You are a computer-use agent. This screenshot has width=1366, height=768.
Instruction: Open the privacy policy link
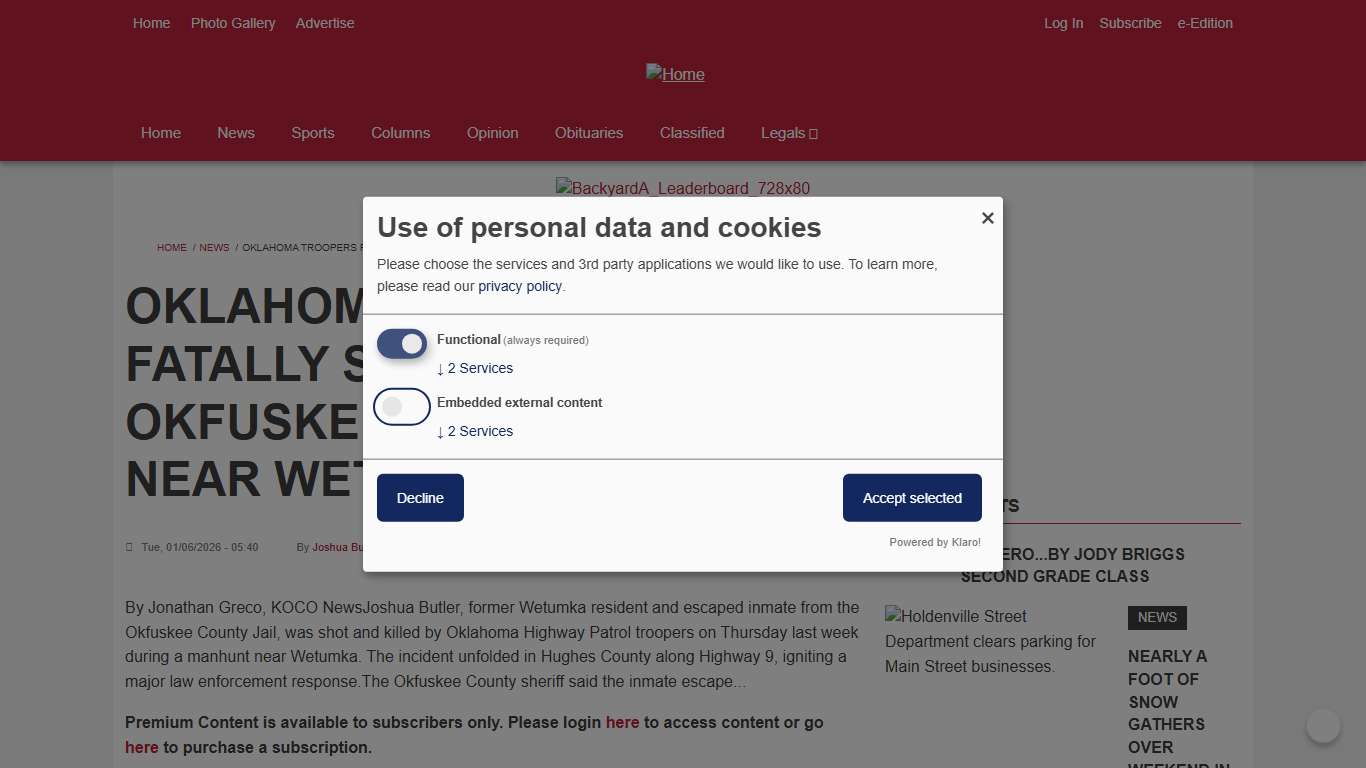coord(520,287)
